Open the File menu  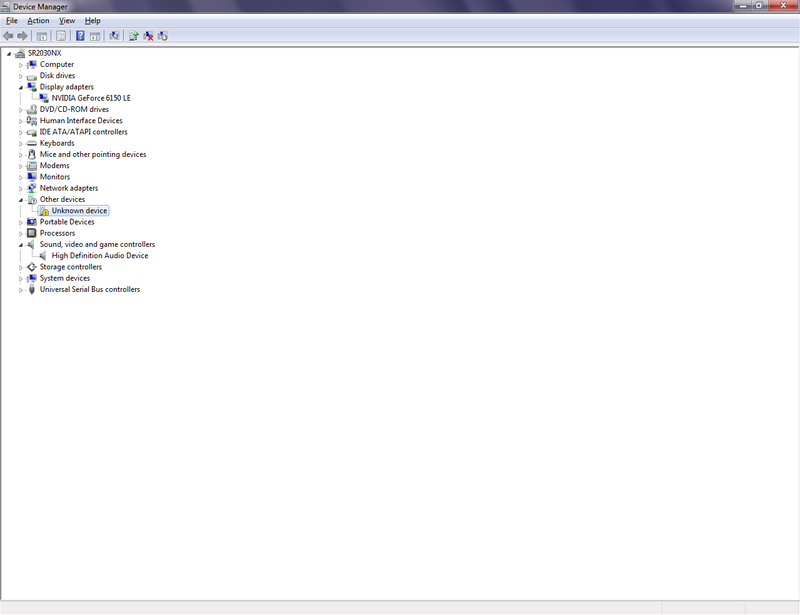(x=12, y=21)
